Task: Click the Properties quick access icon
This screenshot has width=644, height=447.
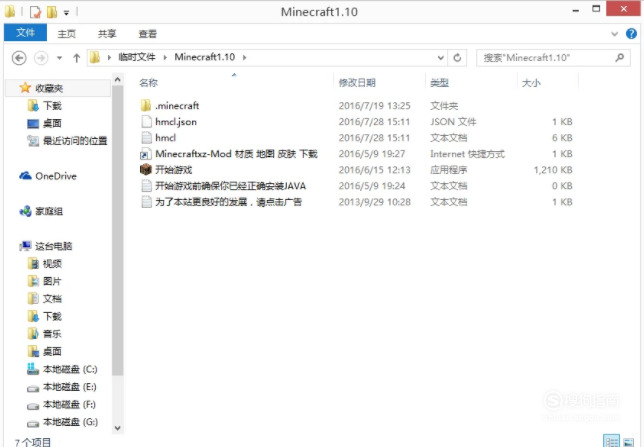Action: click(x=36, y=12)
